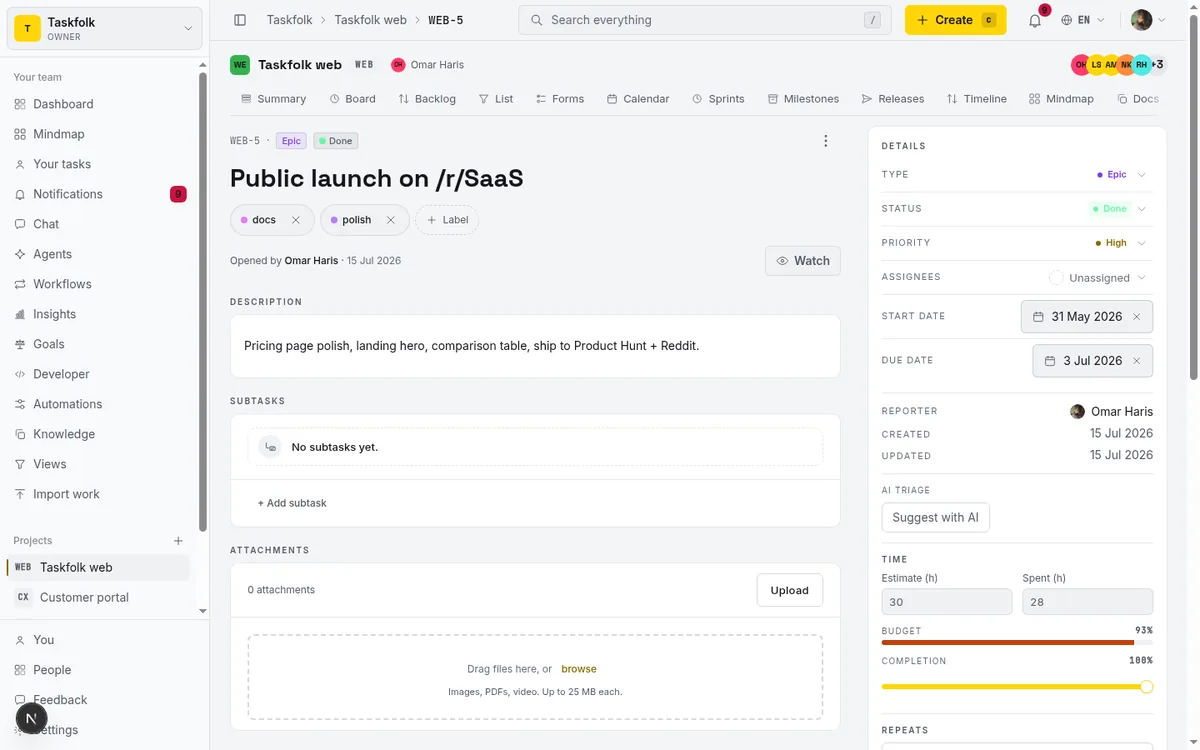Click Suggest with AI button
1200x750 pixels.
tap(935, 518)
